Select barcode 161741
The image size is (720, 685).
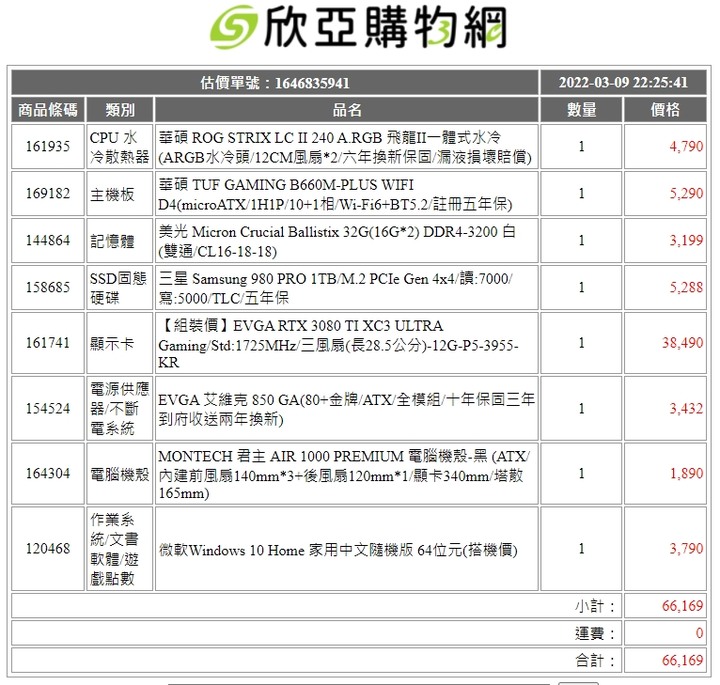(x=48, y=343)
